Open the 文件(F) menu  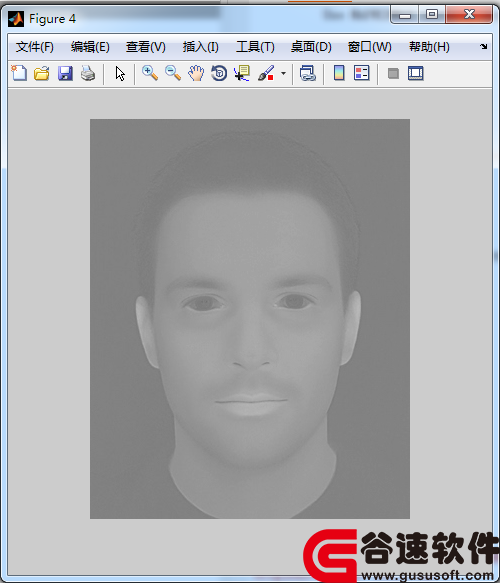pos(35,47)
